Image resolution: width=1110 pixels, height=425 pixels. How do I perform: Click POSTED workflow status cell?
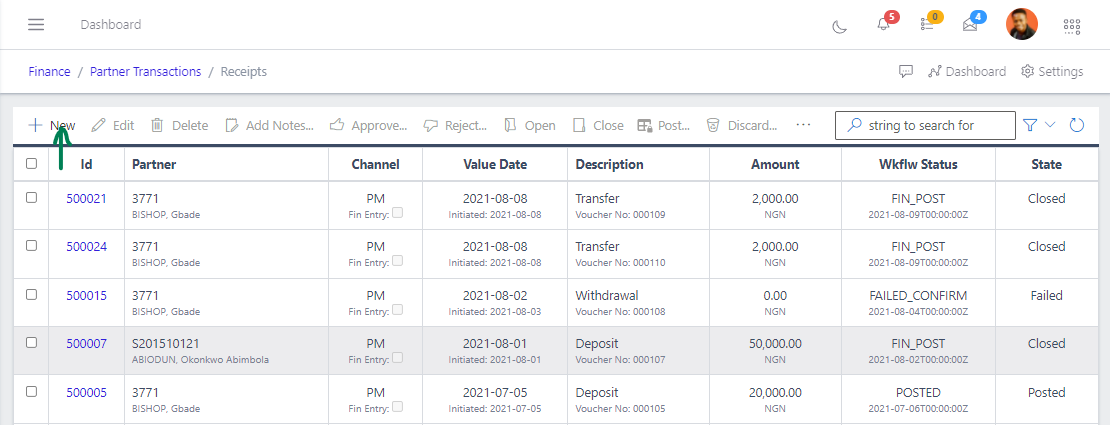pyautogui.click(x=918, y=392)
